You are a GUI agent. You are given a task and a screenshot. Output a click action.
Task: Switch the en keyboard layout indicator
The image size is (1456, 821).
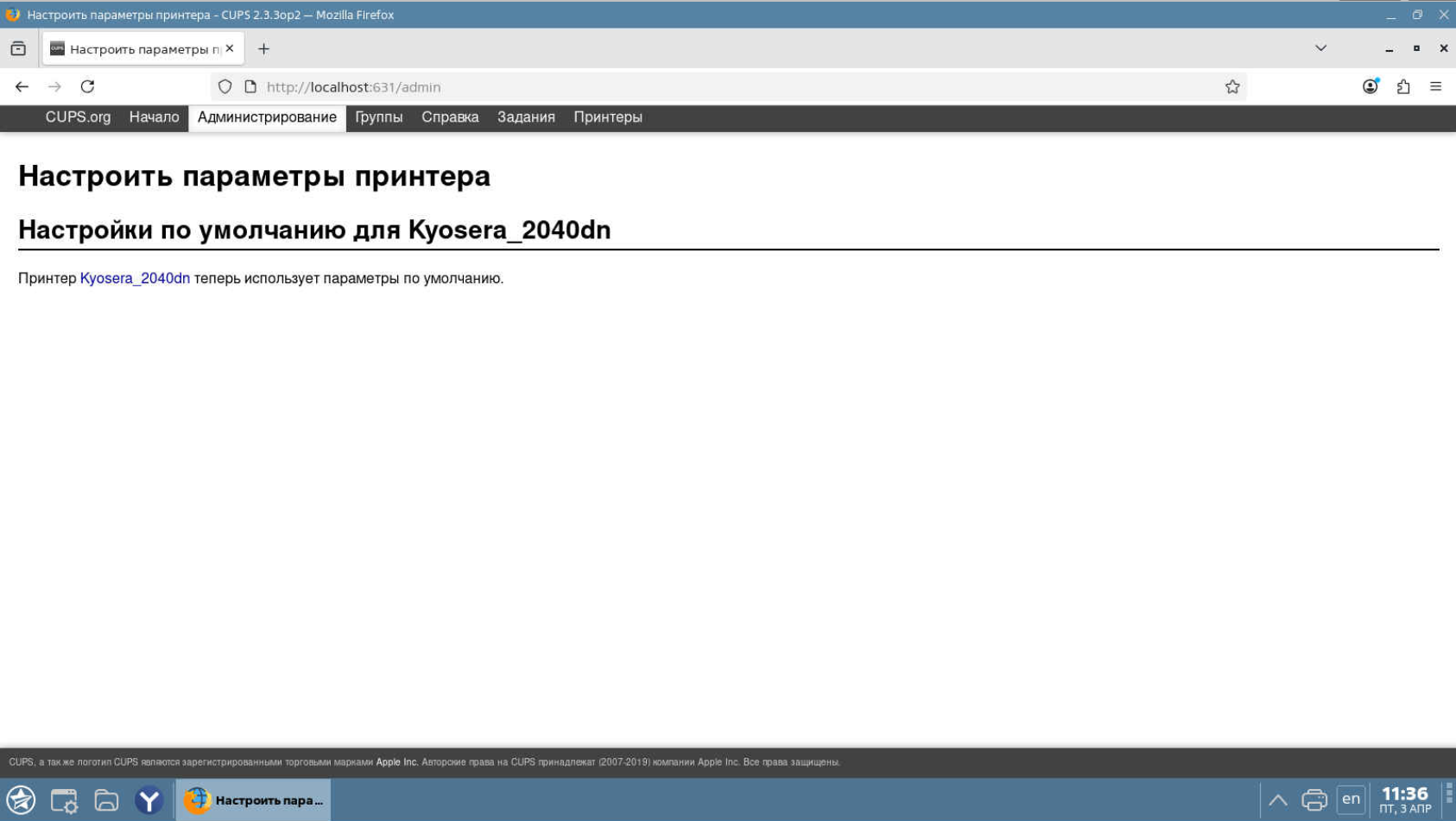(1351, 799)
